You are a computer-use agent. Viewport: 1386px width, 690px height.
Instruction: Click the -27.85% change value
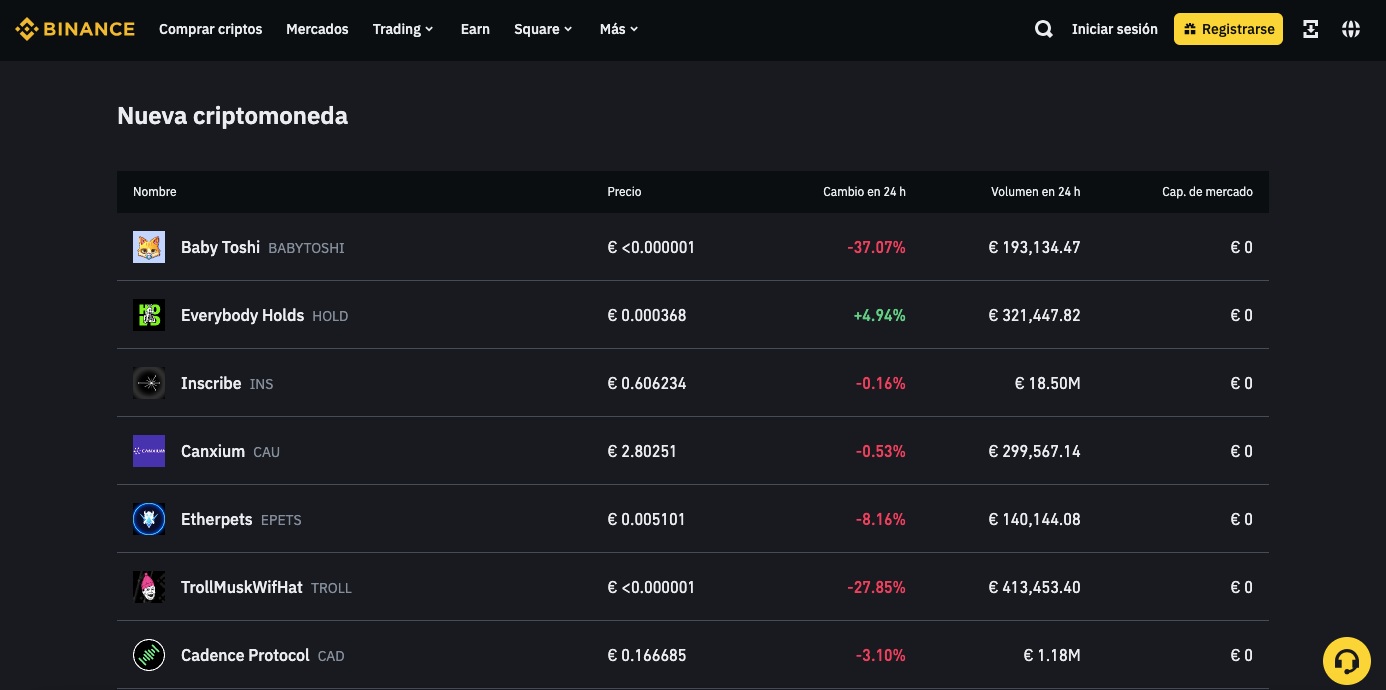pyautogui.click(x=876, y=587)
